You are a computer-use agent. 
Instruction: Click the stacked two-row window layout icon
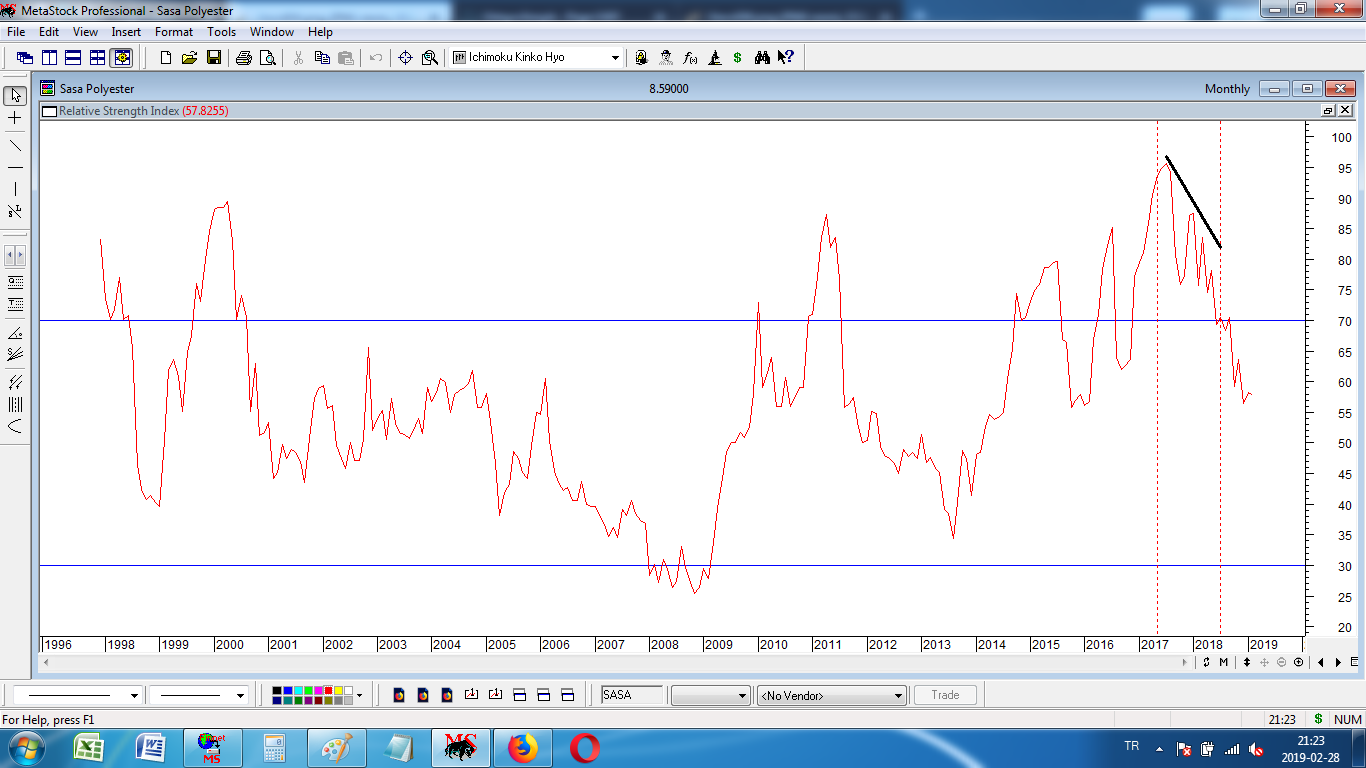pos(73,58)
